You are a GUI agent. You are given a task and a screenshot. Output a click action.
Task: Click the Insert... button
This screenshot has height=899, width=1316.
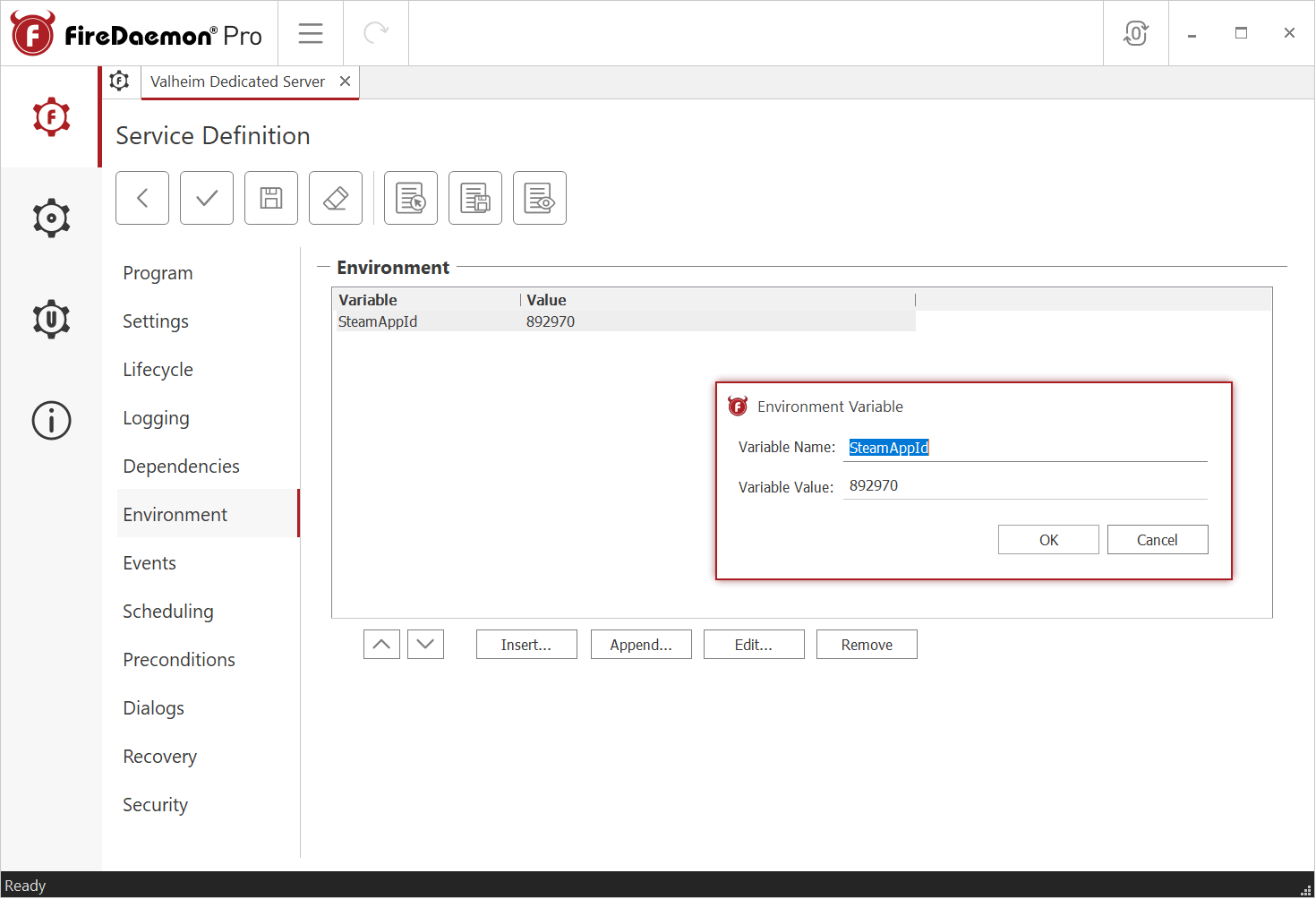[526, 645]
